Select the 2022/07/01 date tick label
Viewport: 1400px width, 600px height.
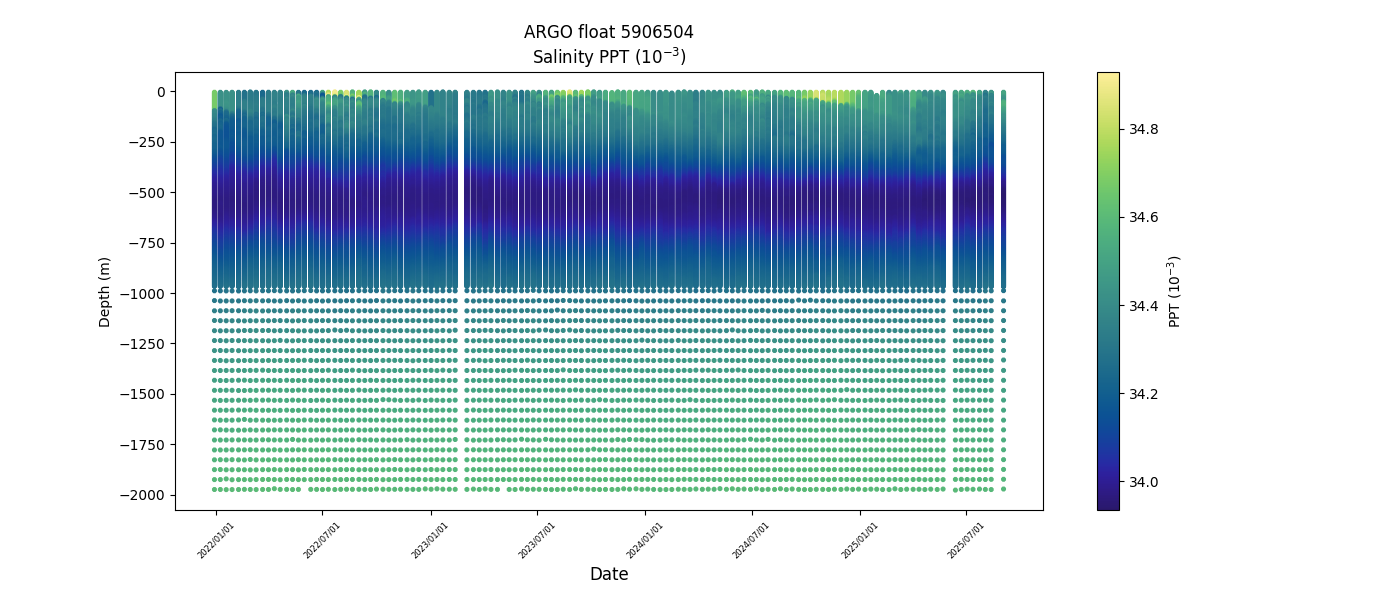(323, 540)
